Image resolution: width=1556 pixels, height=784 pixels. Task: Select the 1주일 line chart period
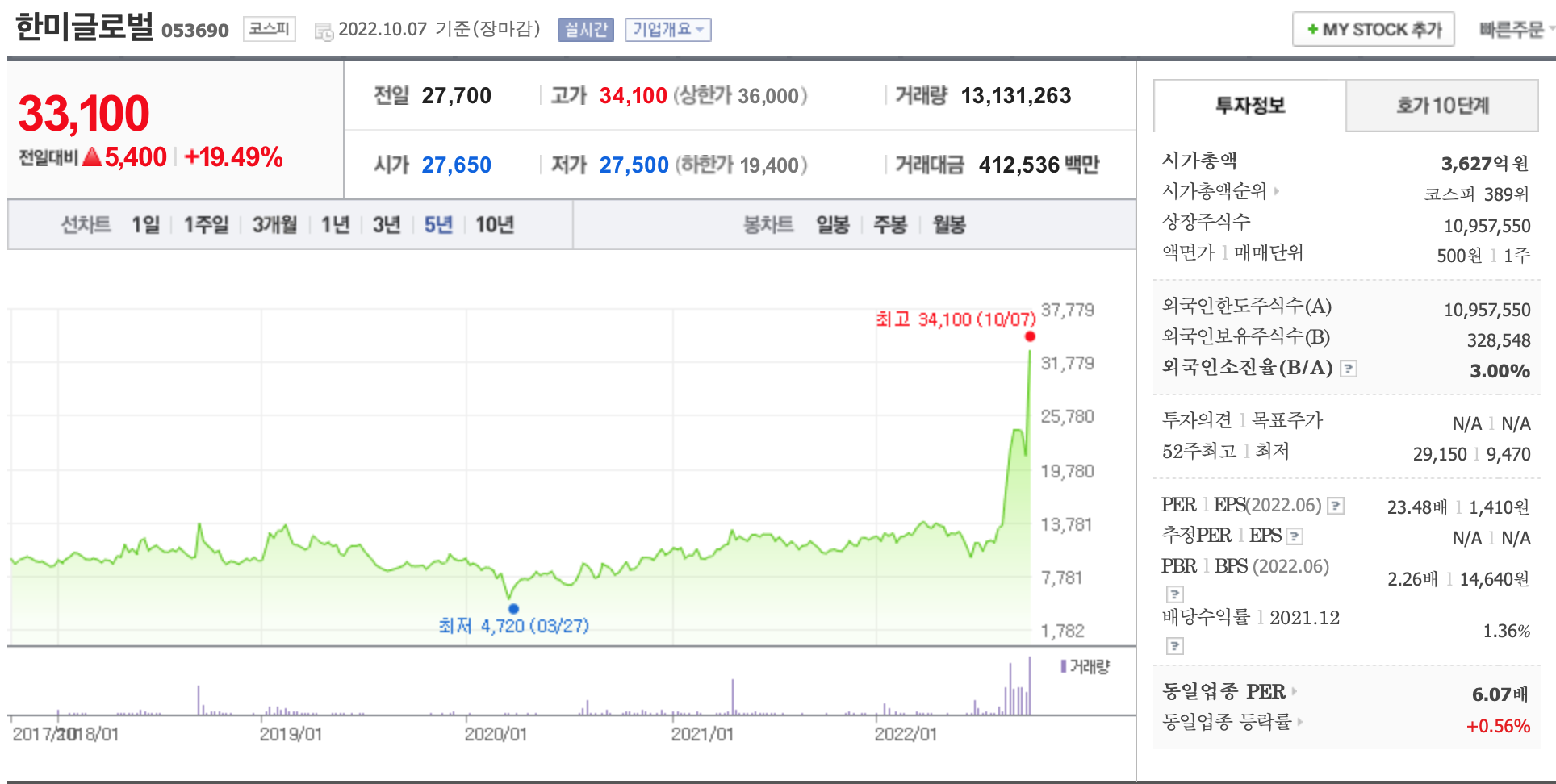click(206, 224)
